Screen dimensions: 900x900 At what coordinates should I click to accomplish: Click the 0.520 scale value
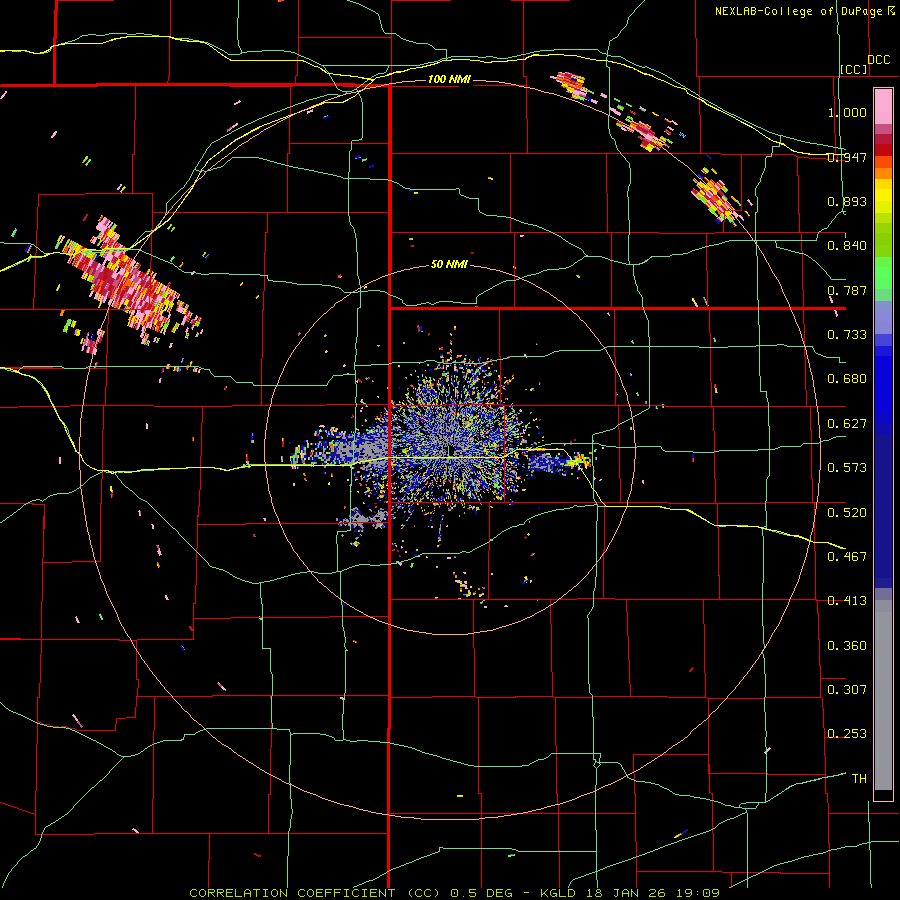(847, 513)
